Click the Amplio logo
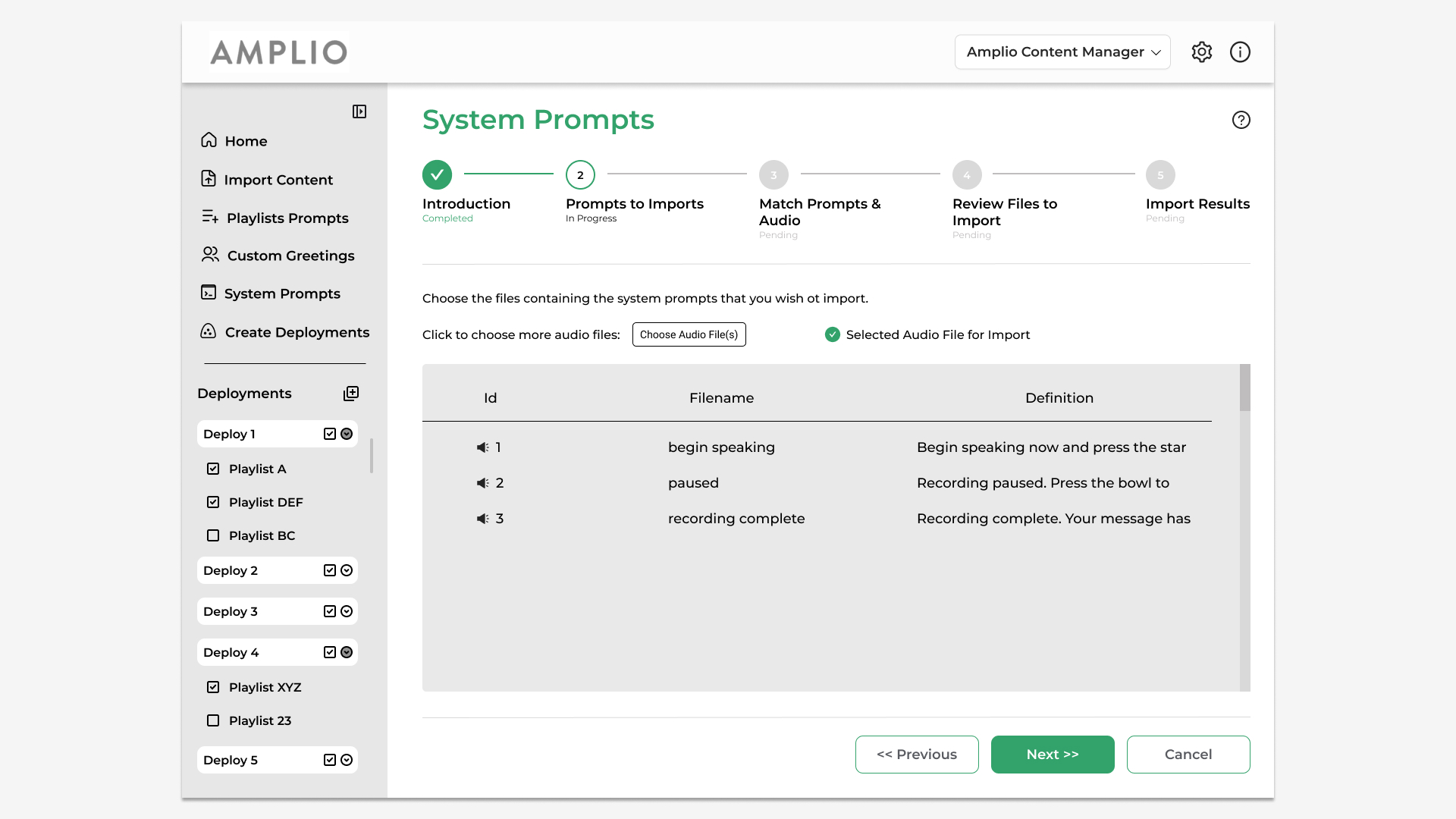This screenshot has width=1456, height=819. (x=278, y=52)
